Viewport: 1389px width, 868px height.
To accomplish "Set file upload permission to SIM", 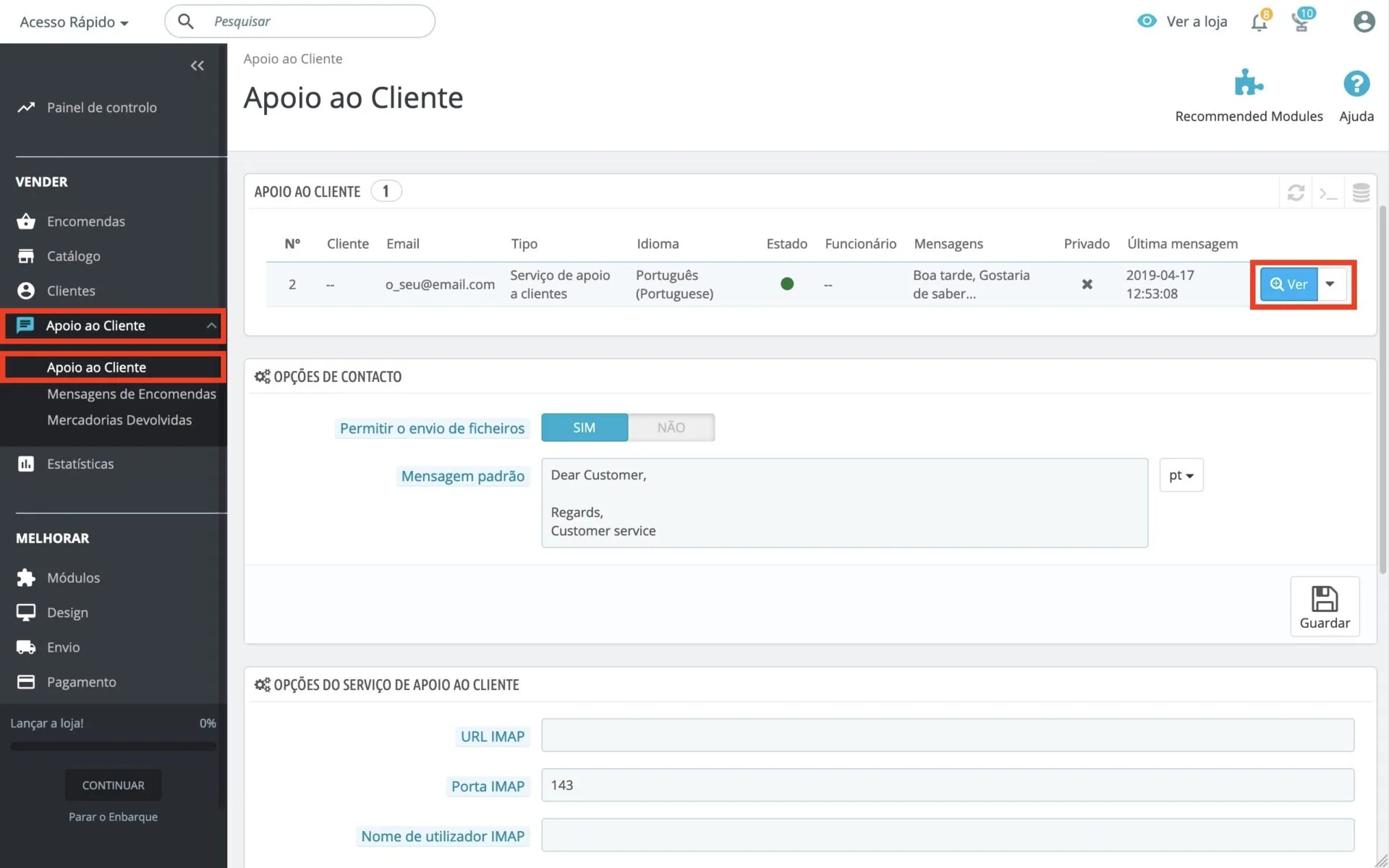I will pos(584,427).
